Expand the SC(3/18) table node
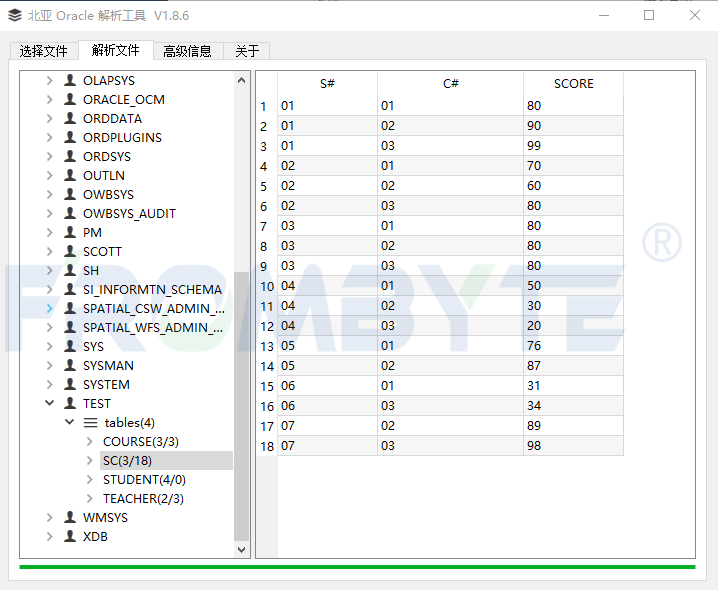718x590 pixels. 90,461
